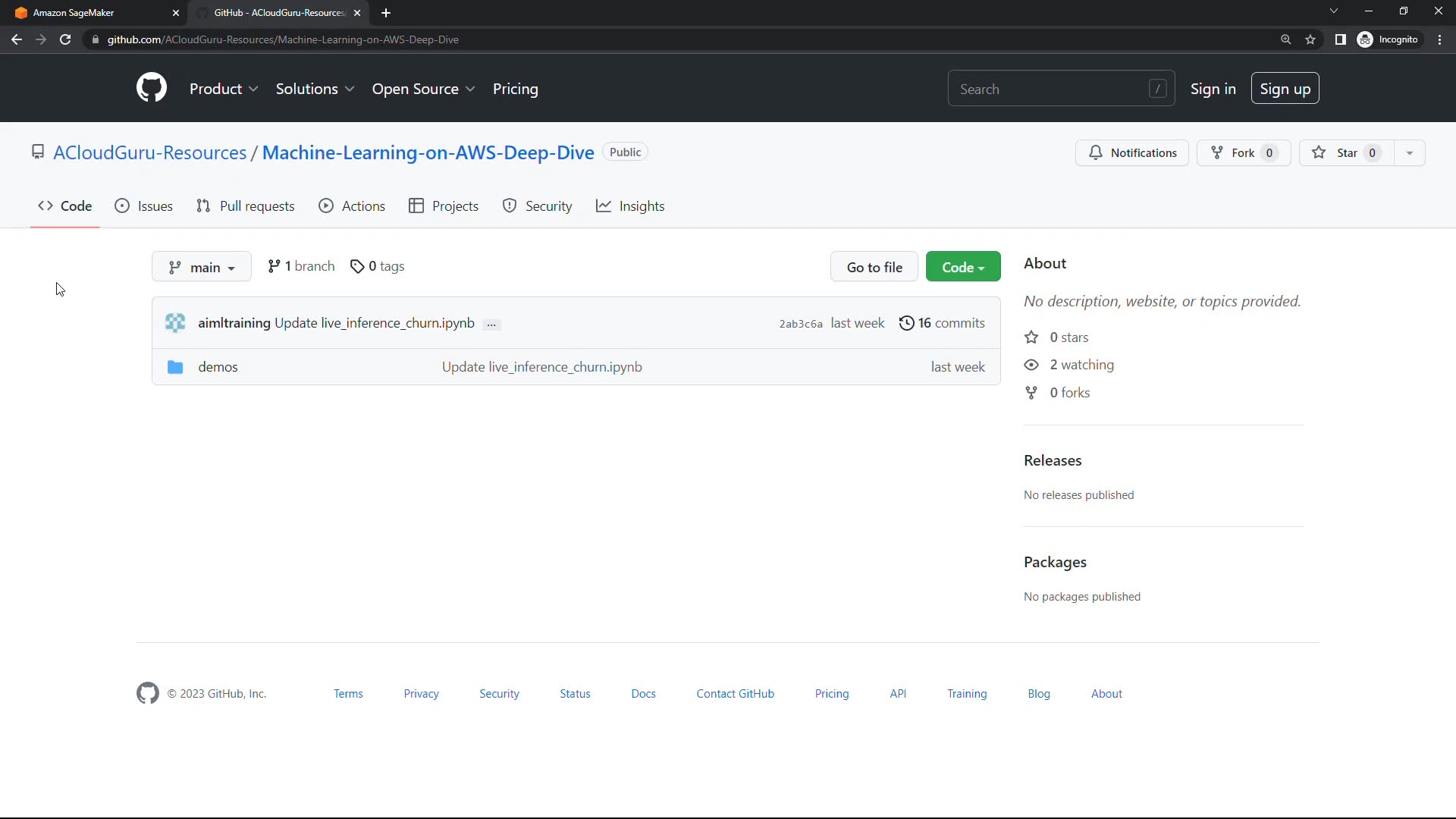Expand the green Code dropdown
This screenshot has width=1456, height=819.
point(962,267)
